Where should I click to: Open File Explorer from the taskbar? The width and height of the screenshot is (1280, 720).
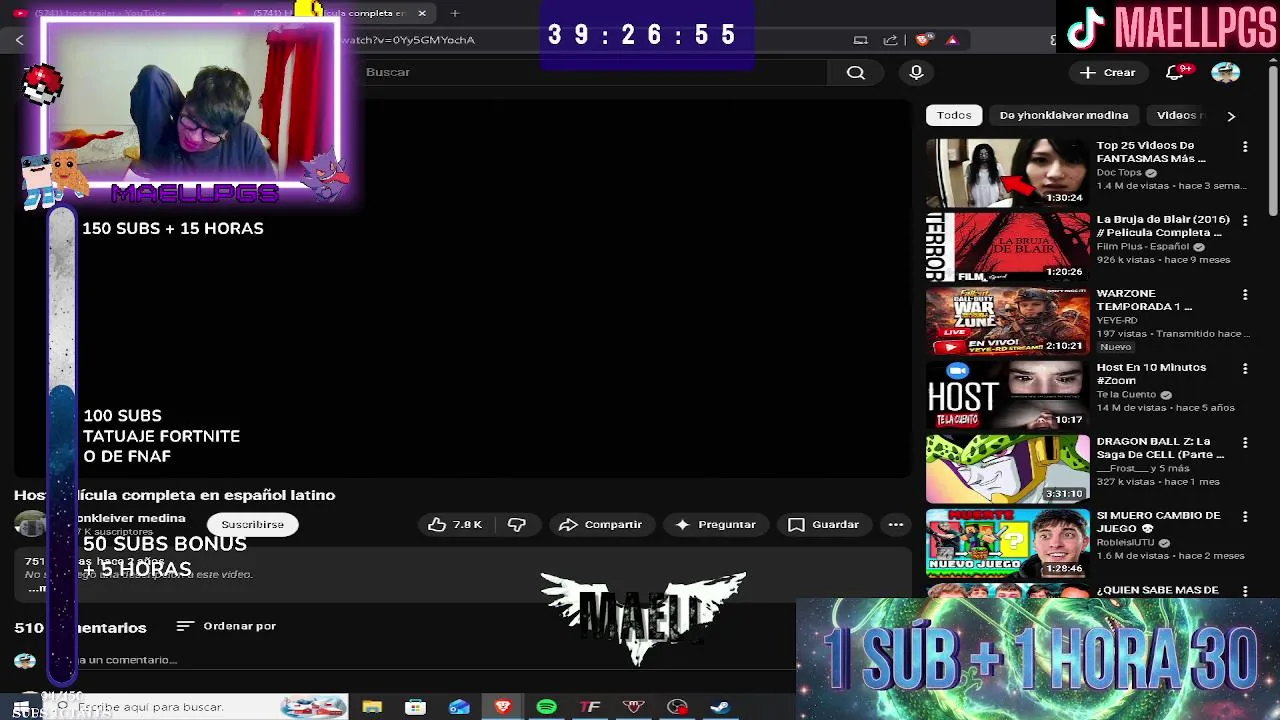point(372,707)
